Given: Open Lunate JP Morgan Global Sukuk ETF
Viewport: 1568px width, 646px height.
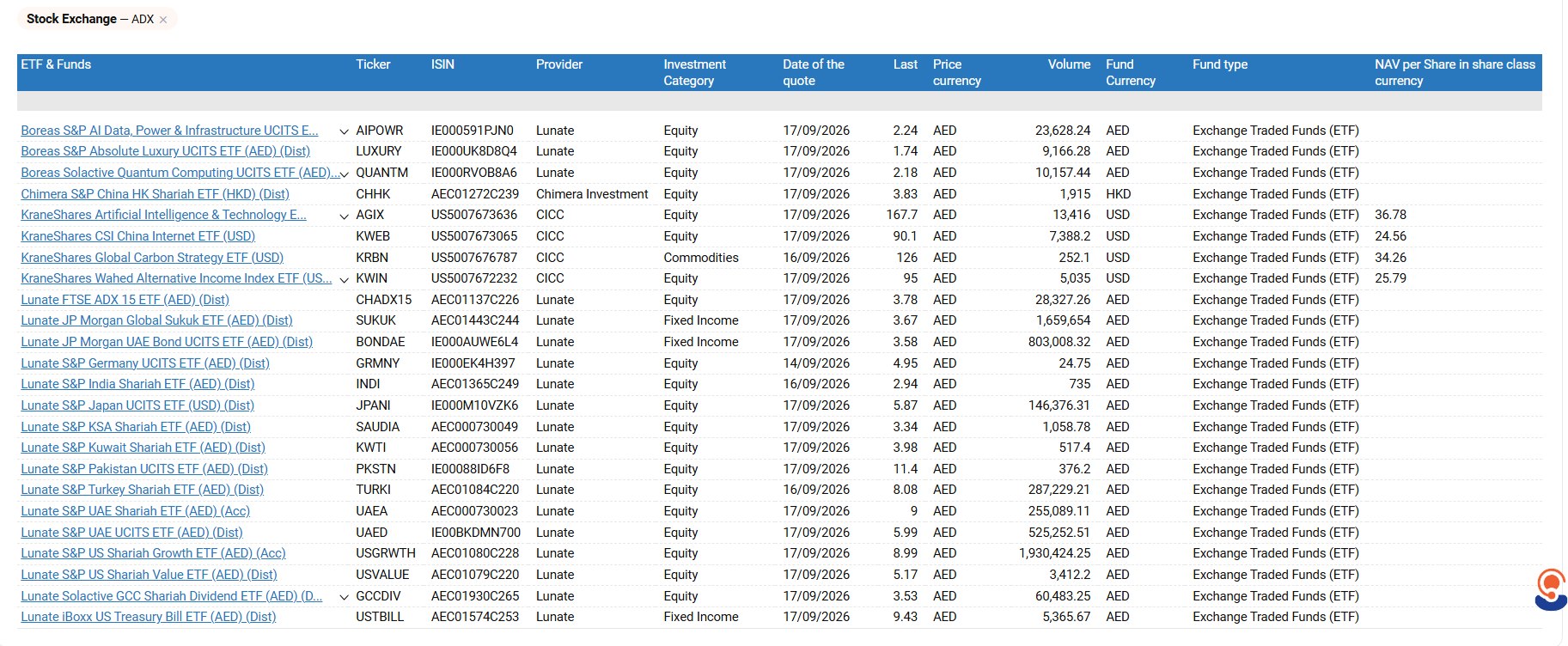Looking at the screenshot, I should pos(156,320).
